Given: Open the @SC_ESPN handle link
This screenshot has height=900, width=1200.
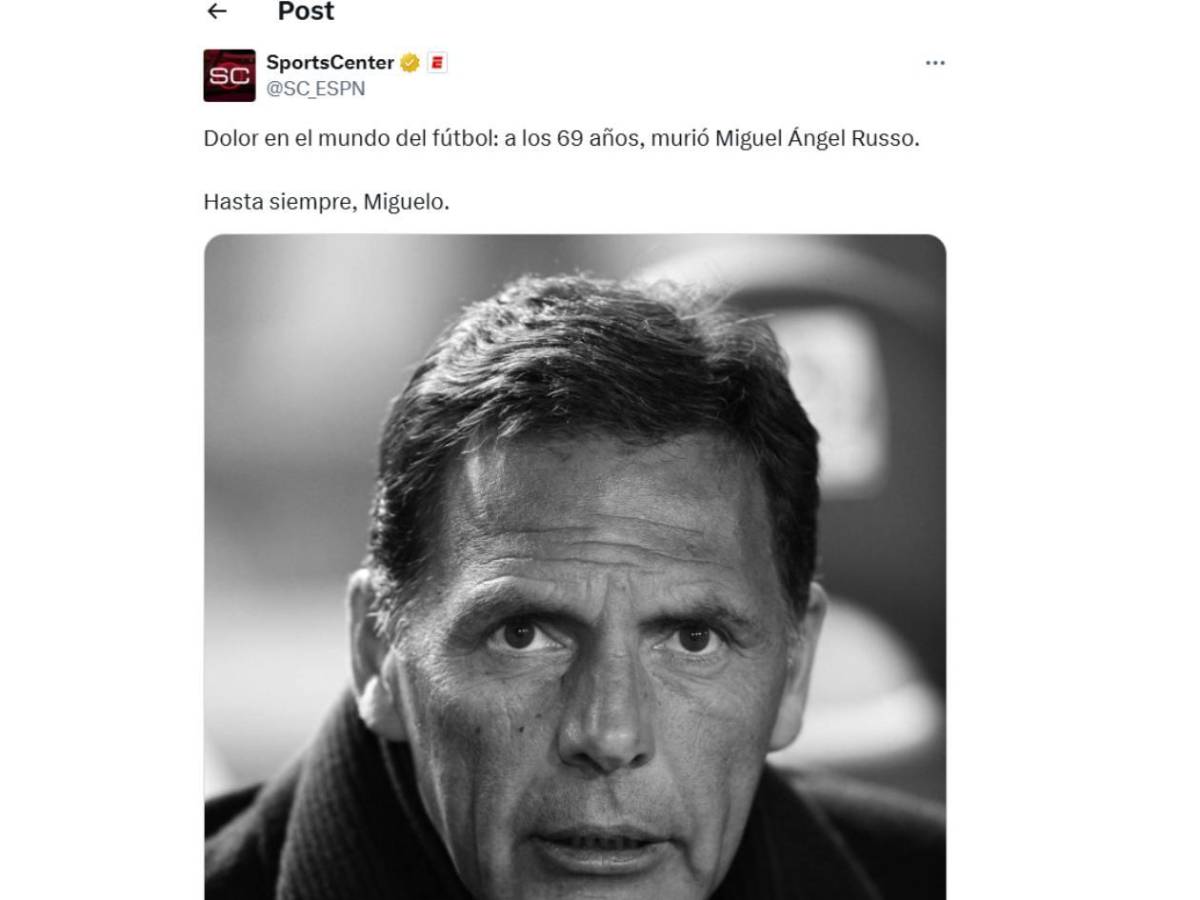Looking at the screenshot, I should pos(315,89).
